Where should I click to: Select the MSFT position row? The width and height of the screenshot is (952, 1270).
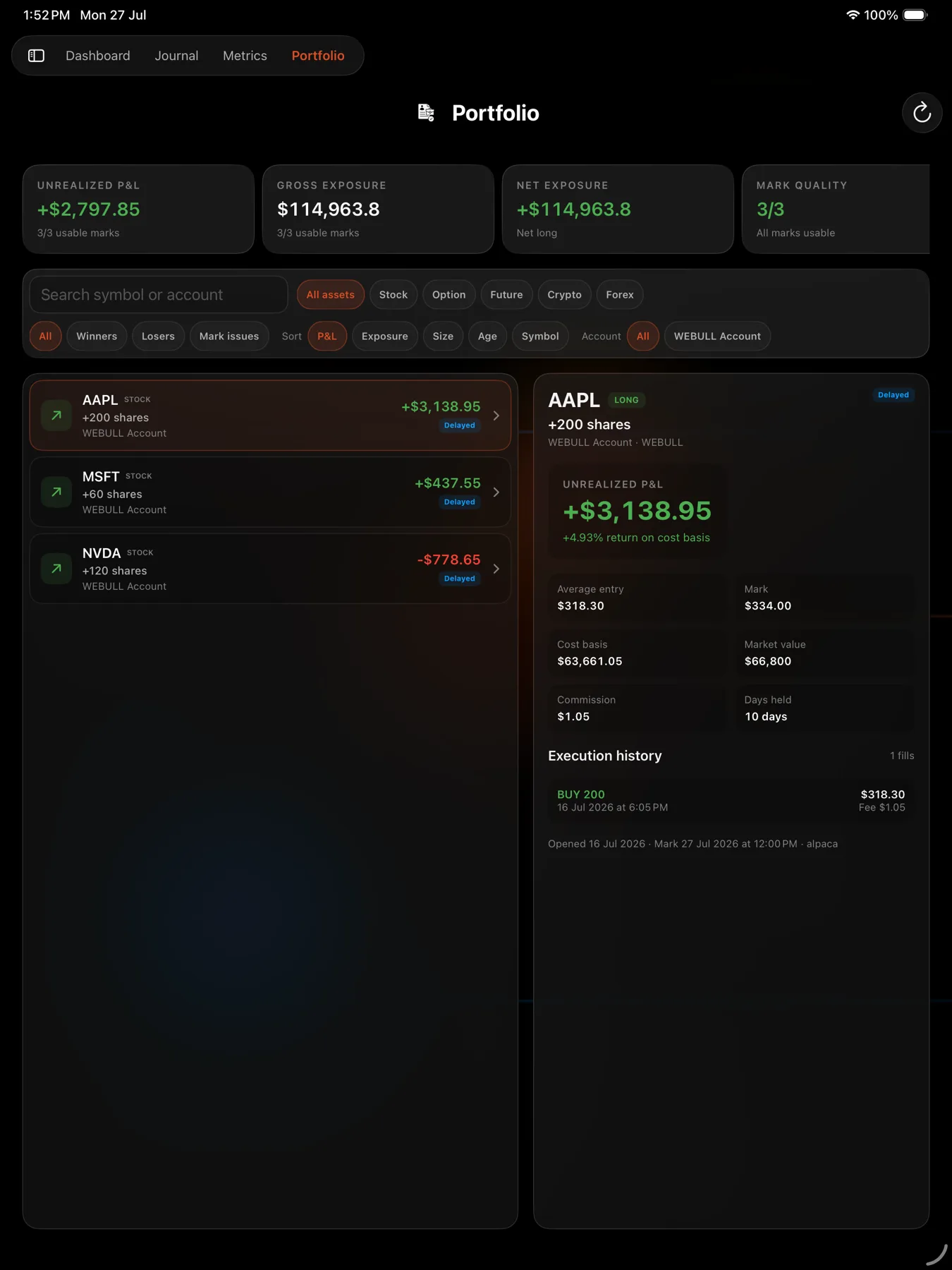click(270, 492)
